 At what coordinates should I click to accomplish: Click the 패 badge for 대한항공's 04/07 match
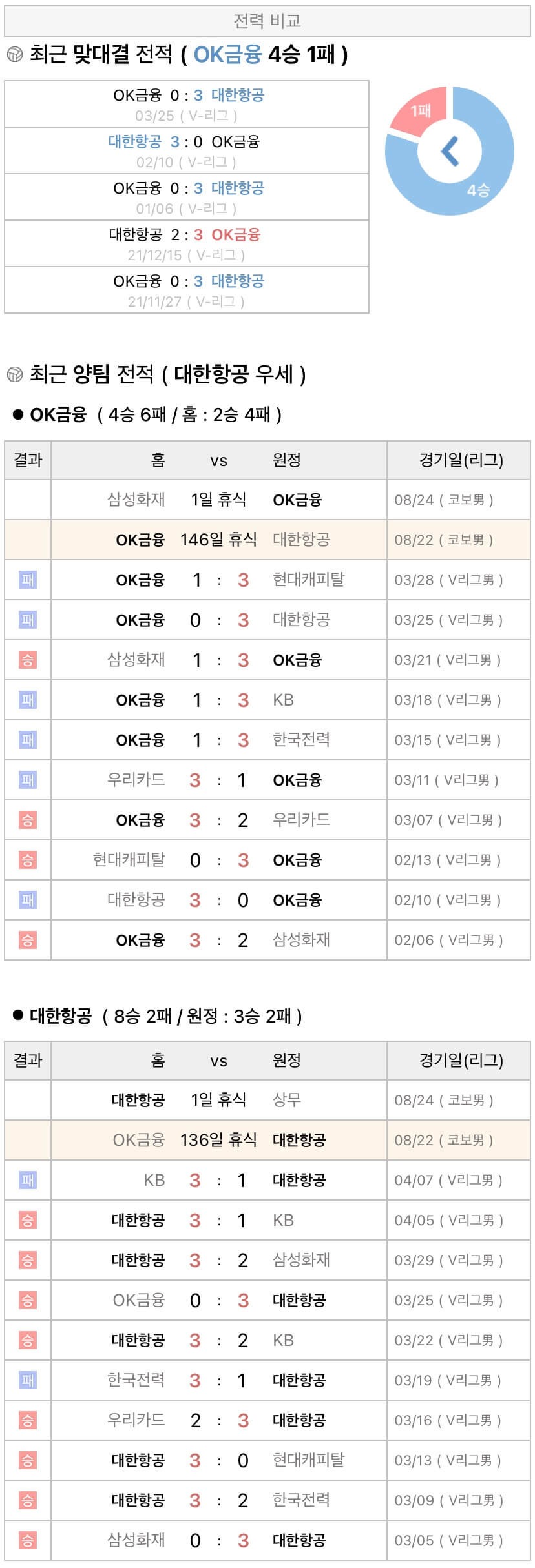point(28,1180)
